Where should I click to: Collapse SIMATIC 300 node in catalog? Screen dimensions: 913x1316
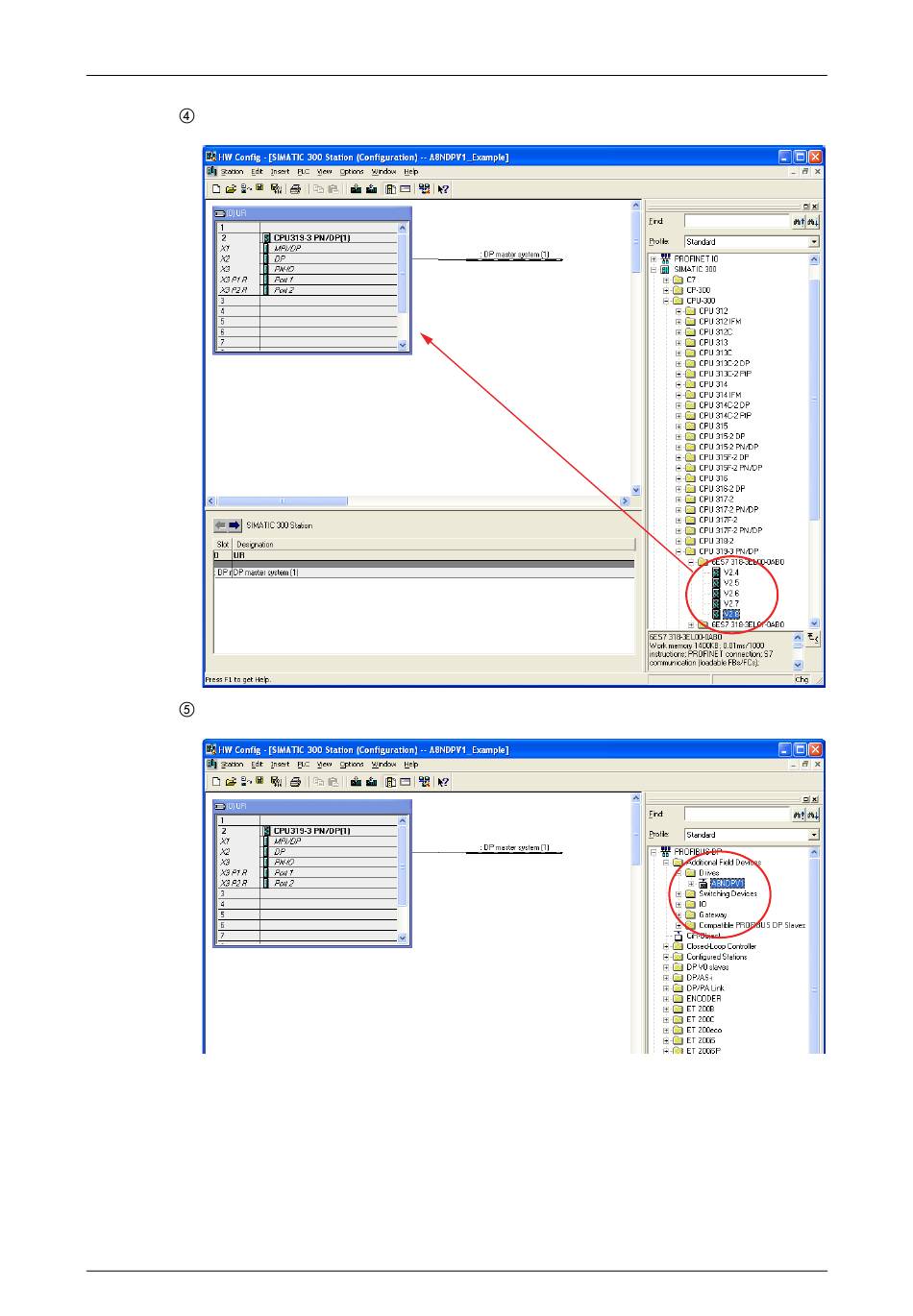(654, 269)
